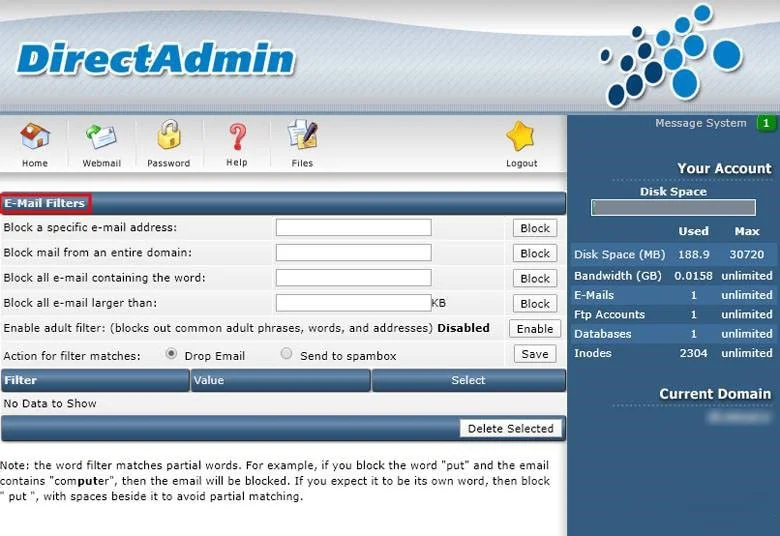Screen dimensions: 780x536
Task: Click the Select column header
Action: click(469, 380)
